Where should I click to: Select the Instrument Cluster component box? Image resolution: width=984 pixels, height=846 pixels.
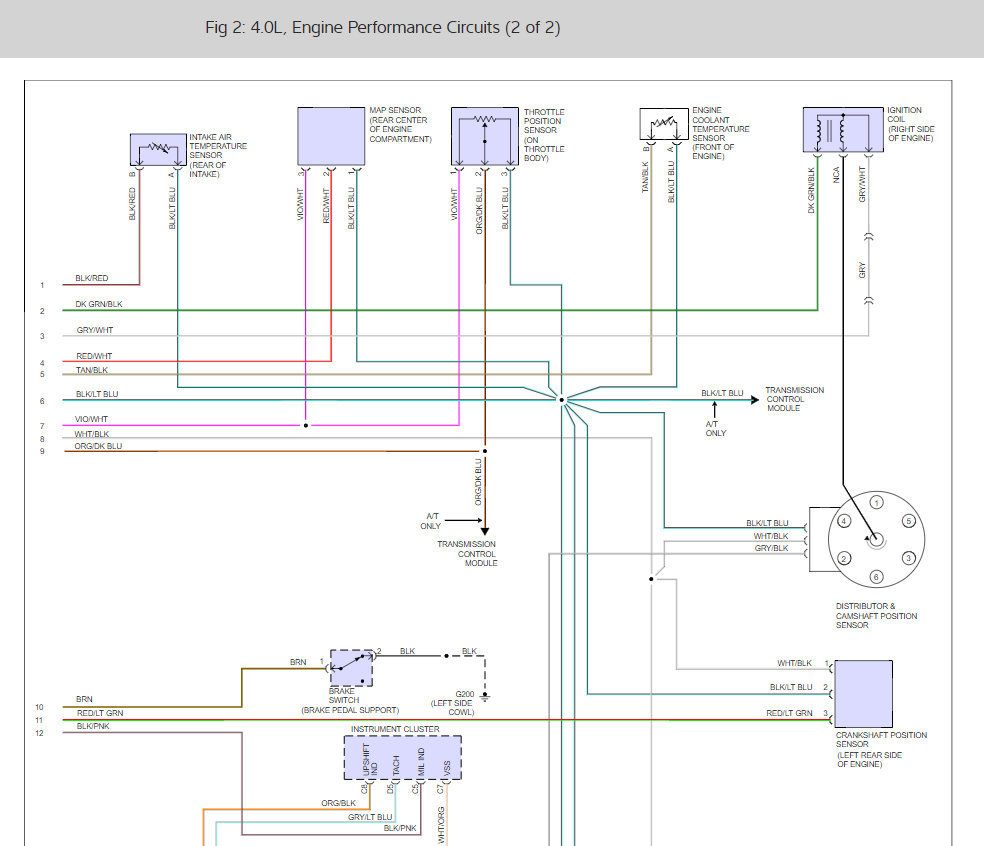pyautogui.click(x=403, y=759)
